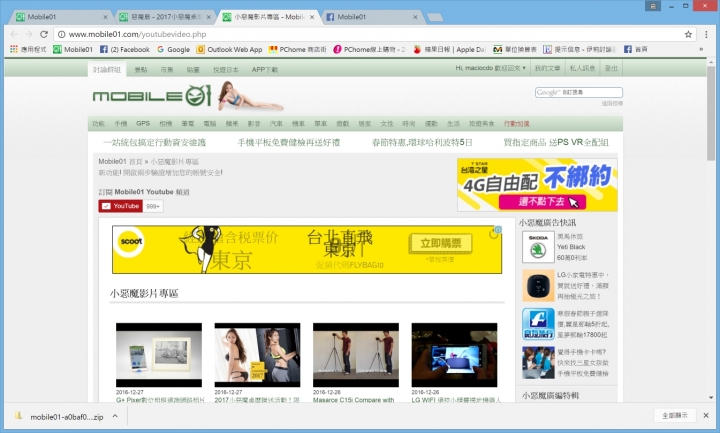
Task: Open the 行動加值 menu item
Action: [517, 124]
